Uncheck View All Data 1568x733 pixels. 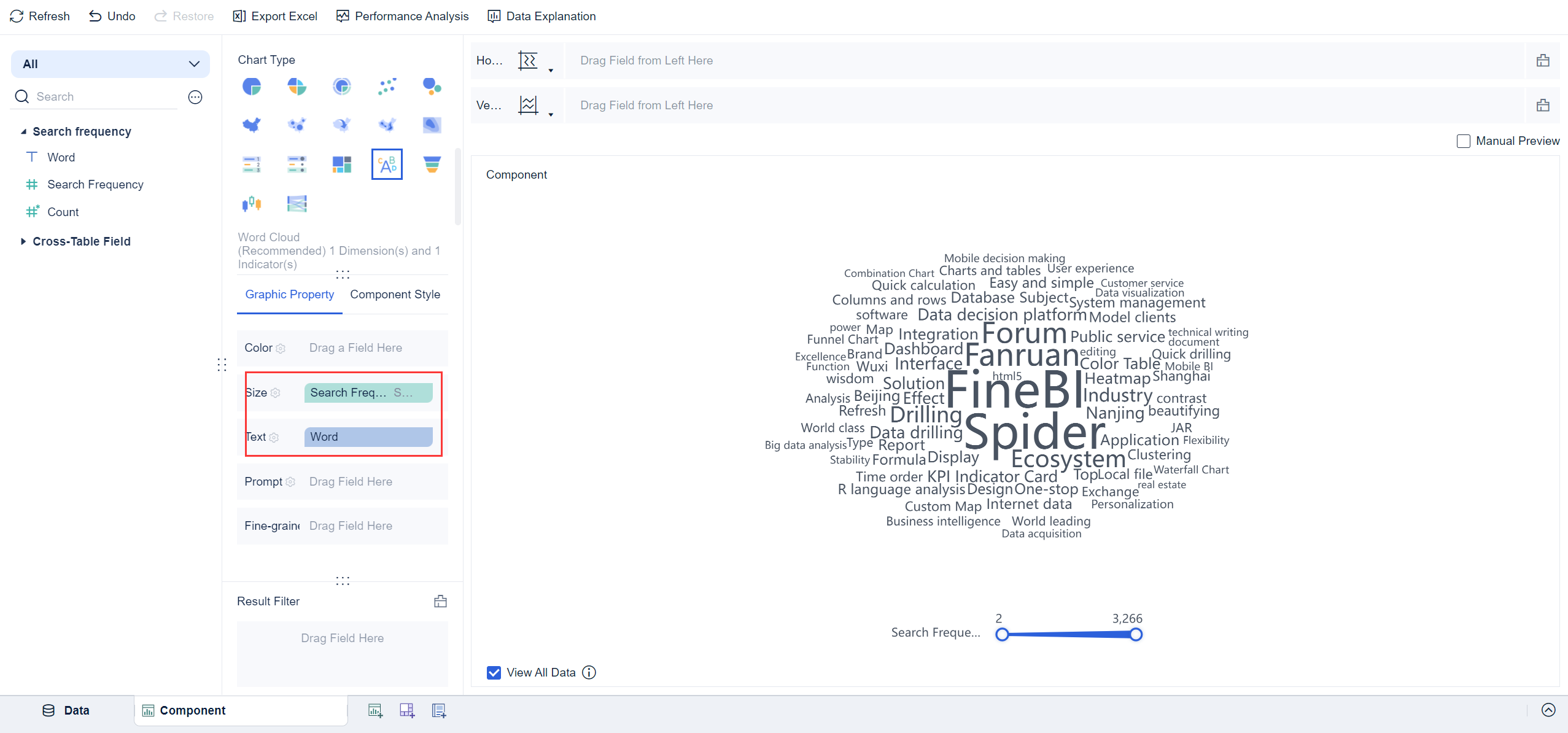click(x=494, y=672)
